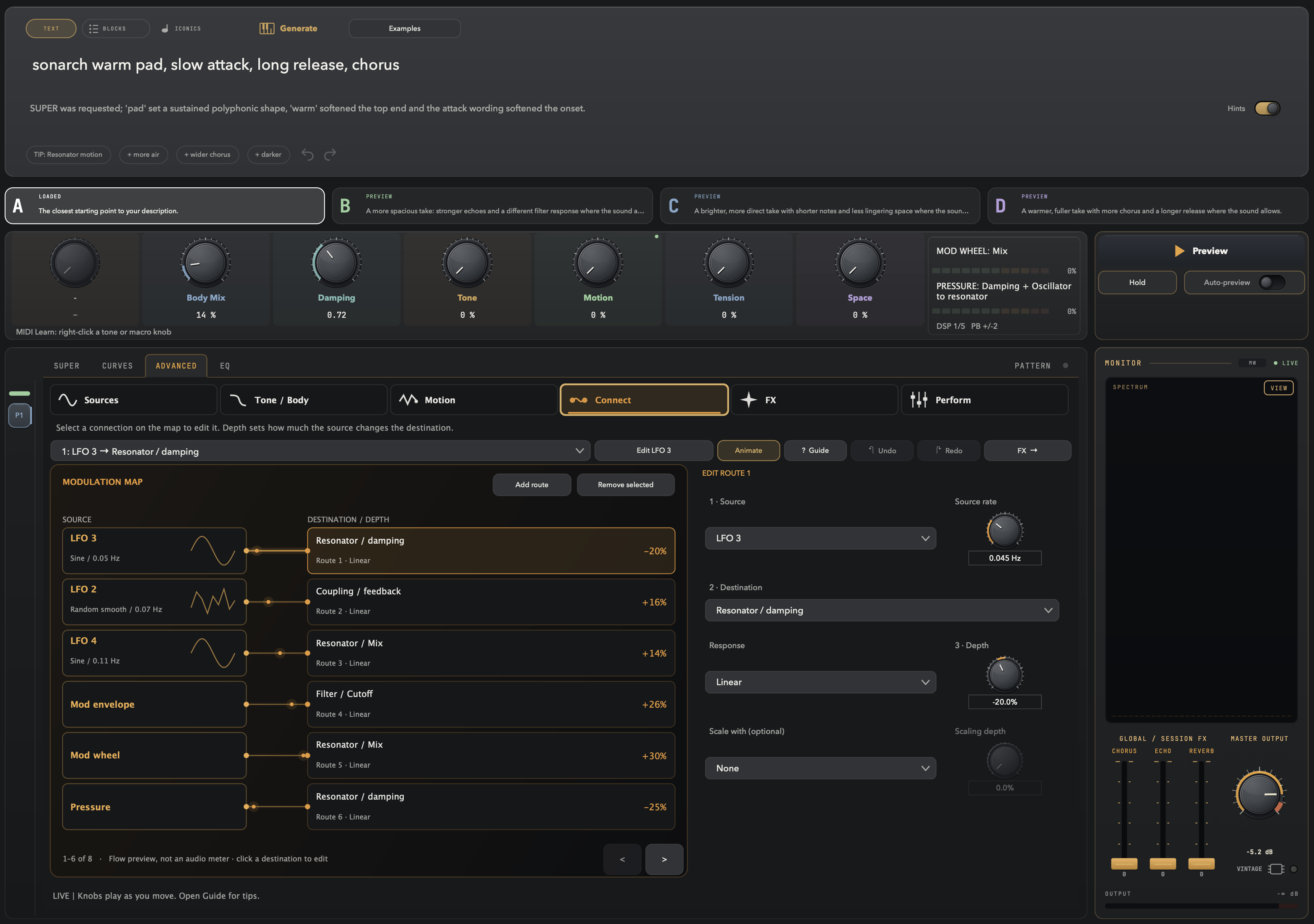Open the Response Linear dropdown
This screenshot has width=1314, height=924.
pos(820,682)
